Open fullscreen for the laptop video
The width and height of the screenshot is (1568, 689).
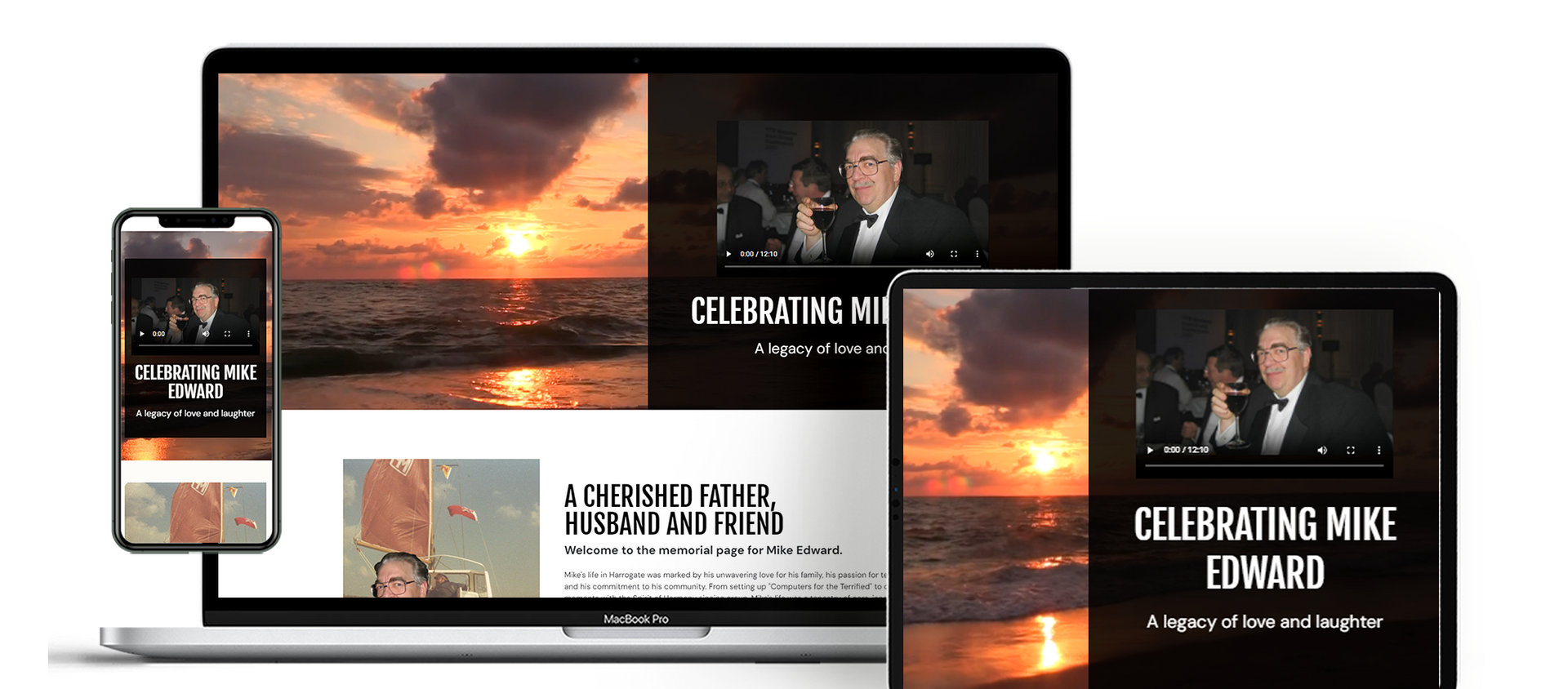[953, 254]
